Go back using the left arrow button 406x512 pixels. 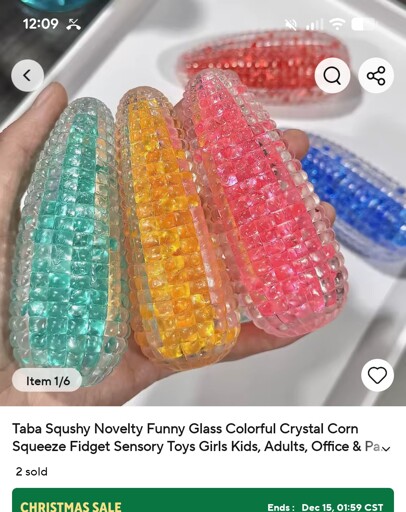pyautogui.click(x=27, y=76)
